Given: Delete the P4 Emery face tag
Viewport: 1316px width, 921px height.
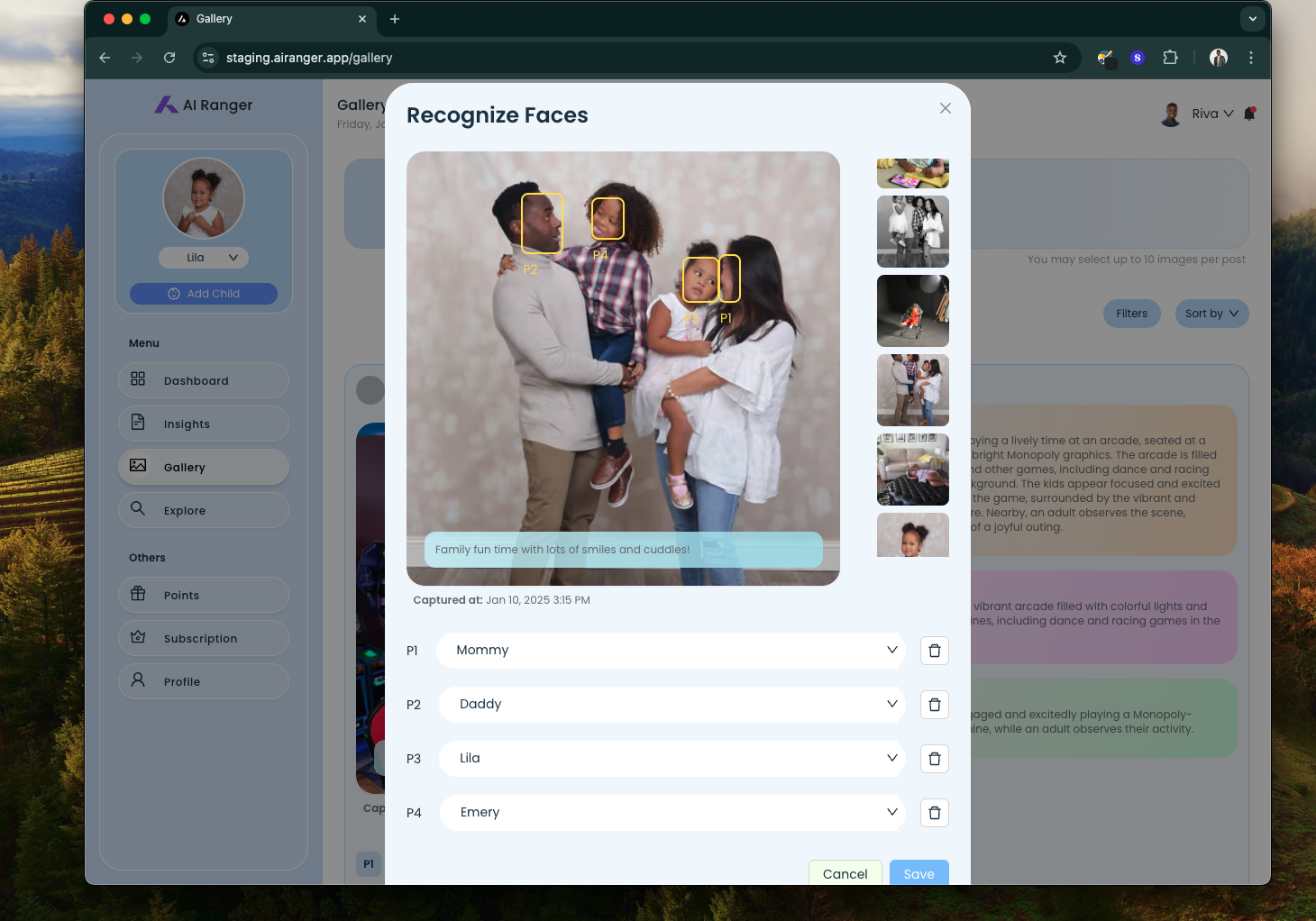Looking at the screenshot, I should (x=935, y=813).
